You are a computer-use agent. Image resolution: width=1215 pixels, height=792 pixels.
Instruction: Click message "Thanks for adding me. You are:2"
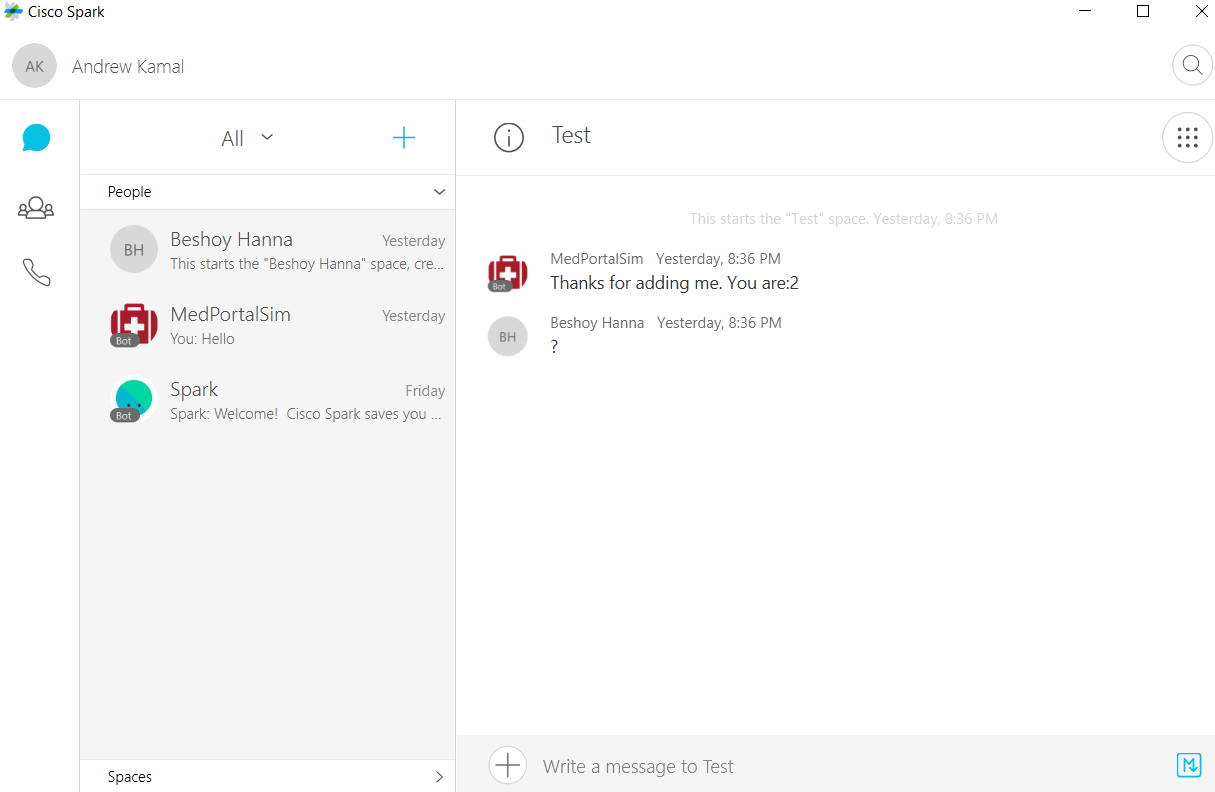[x=674, y=283]
